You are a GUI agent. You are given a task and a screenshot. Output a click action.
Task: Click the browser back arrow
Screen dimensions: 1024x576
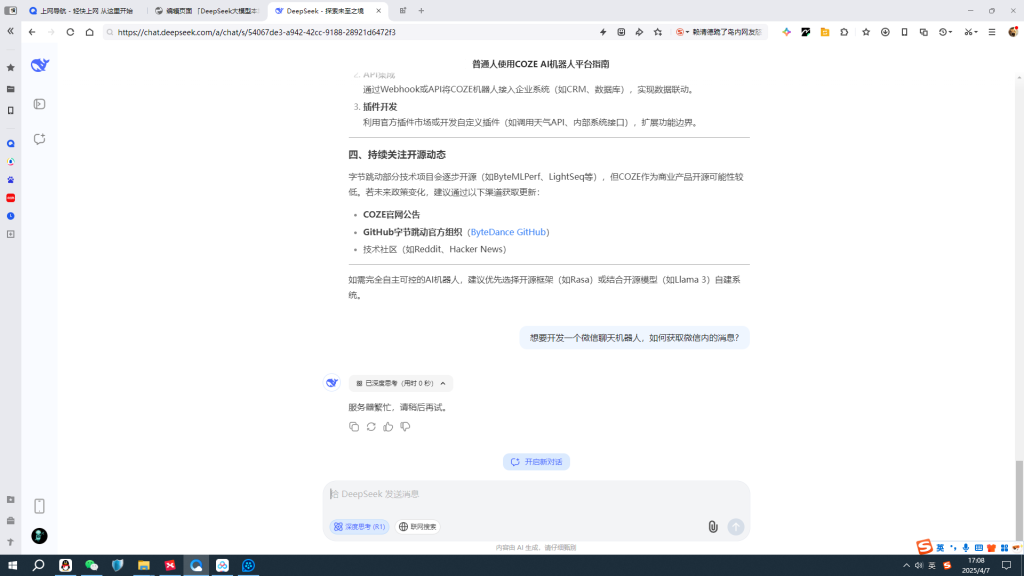(32, 32)
